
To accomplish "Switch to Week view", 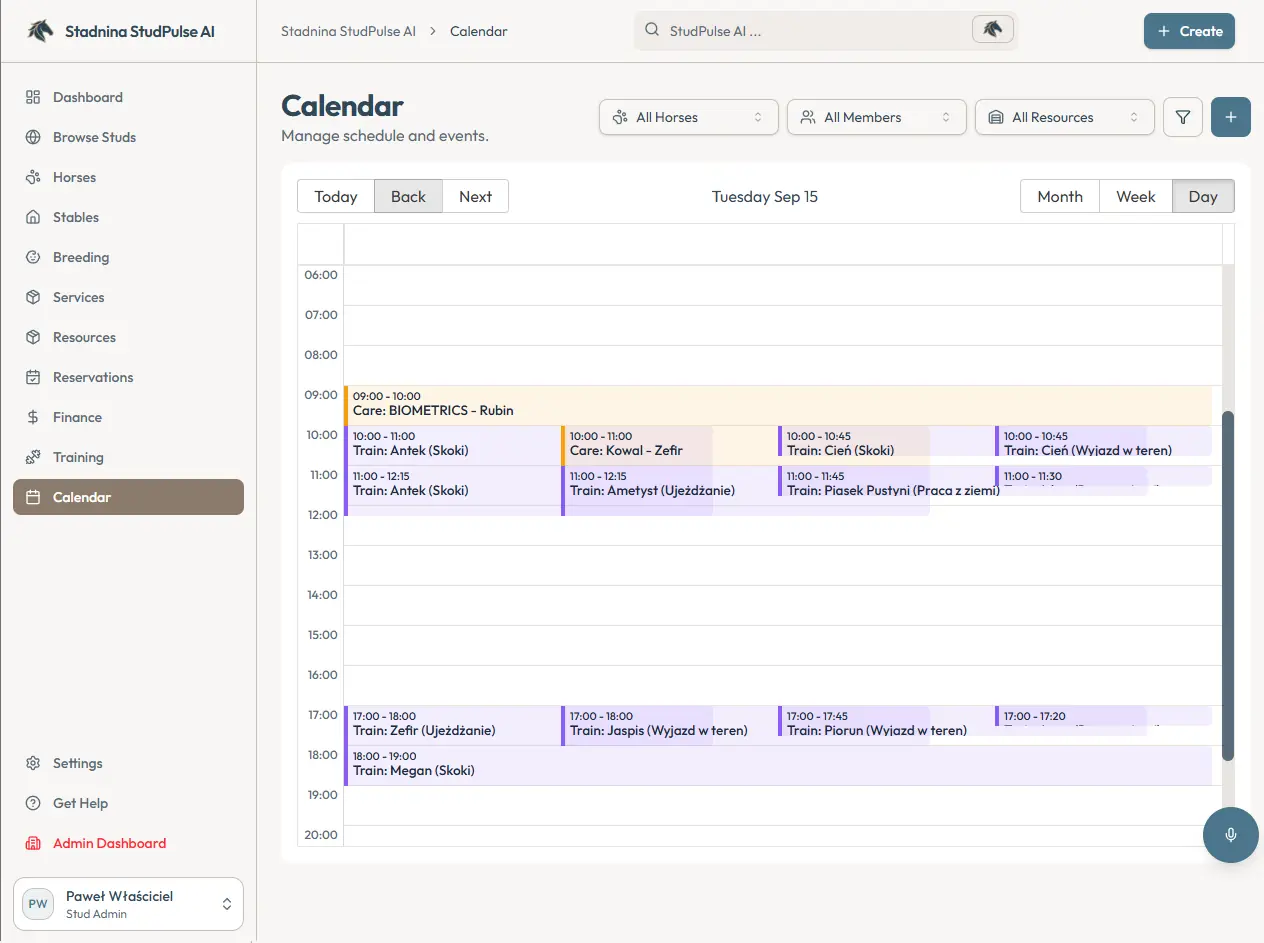I will pyautogui.click(x=1136, y=196).
